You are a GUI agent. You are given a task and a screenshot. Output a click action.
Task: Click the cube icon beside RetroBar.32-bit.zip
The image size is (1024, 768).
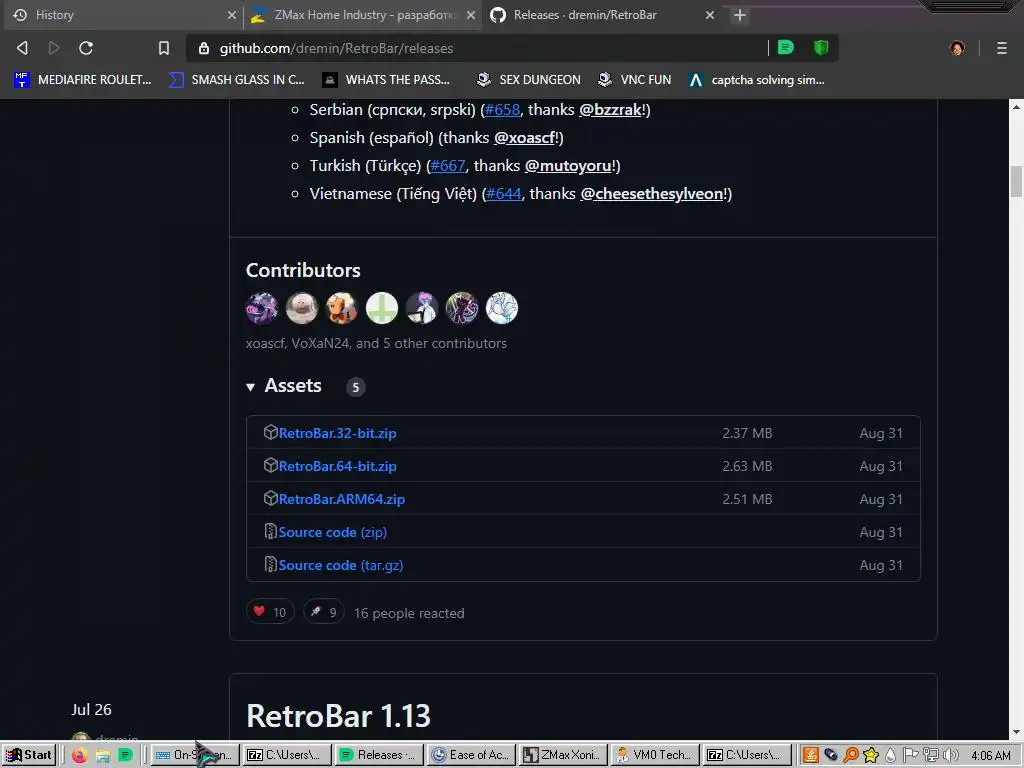click(270, 432)
